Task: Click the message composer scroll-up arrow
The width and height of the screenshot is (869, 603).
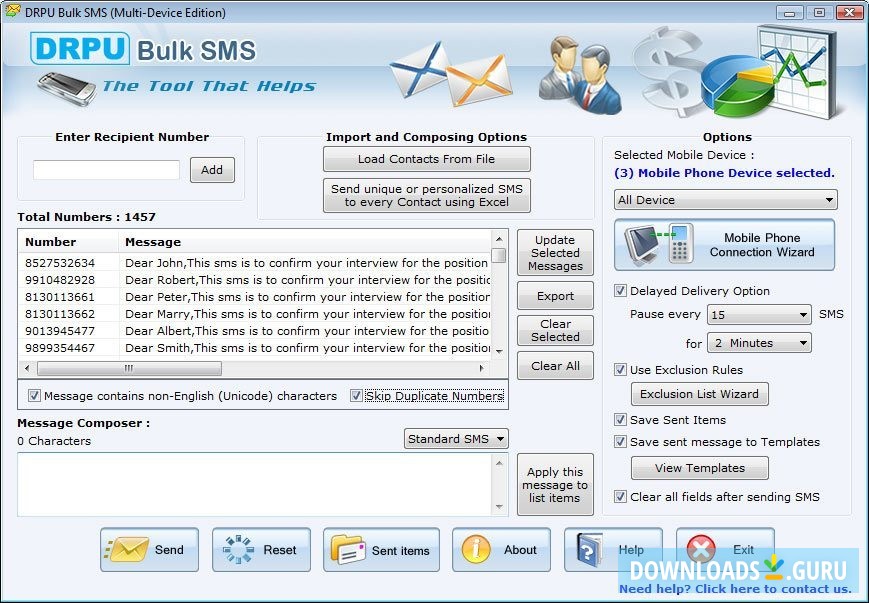Action: (x=499, y=463)
